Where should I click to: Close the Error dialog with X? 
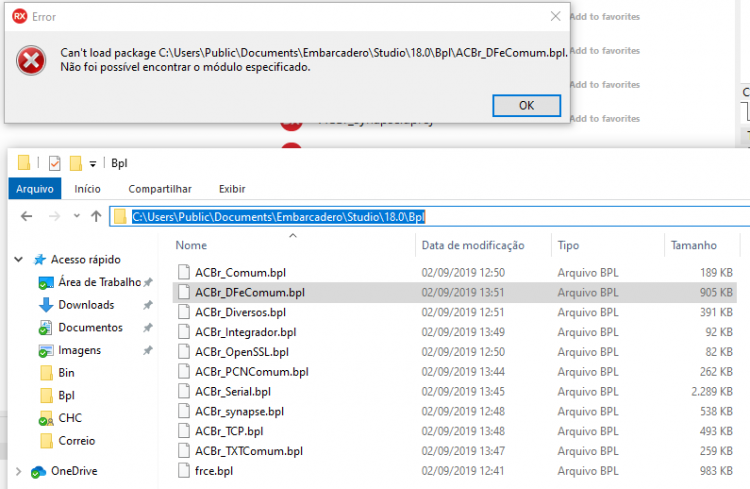pyautogui.click(x=555, y=16)
